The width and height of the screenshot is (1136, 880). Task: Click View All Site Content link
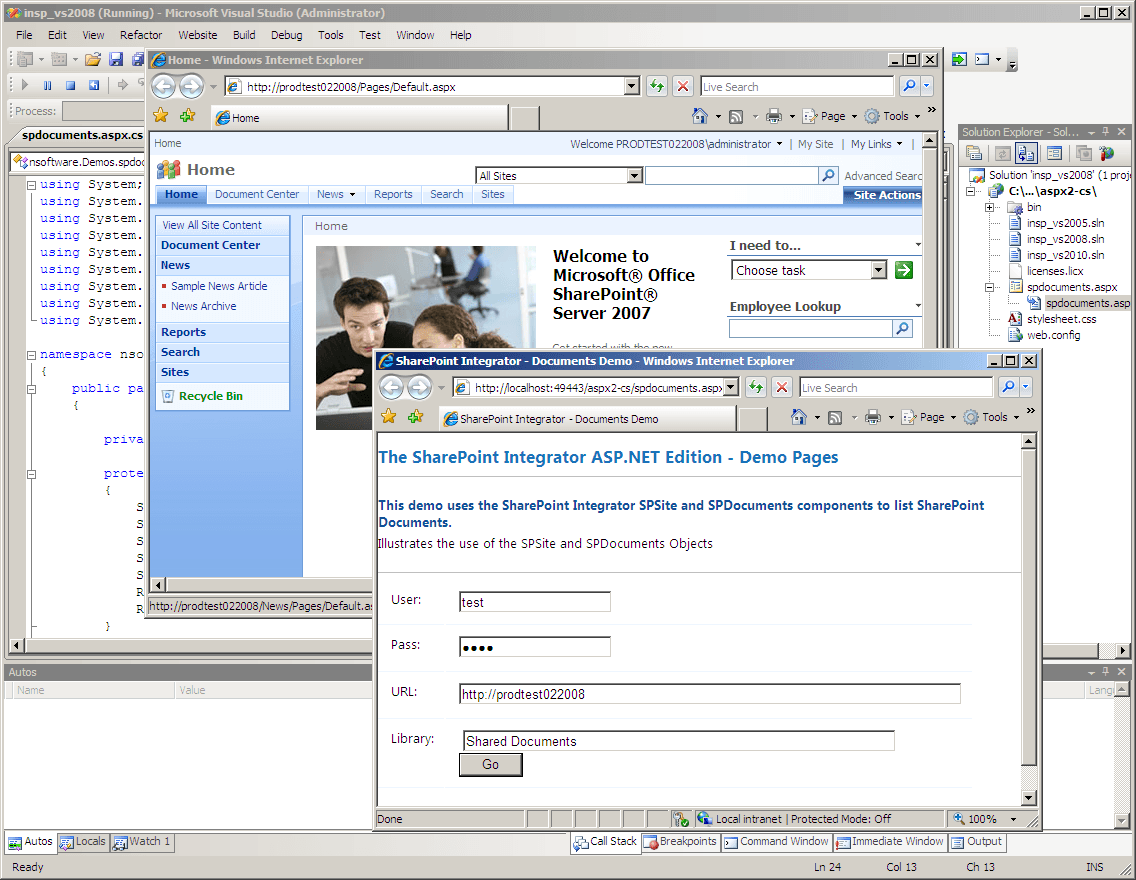coord(212,225)
